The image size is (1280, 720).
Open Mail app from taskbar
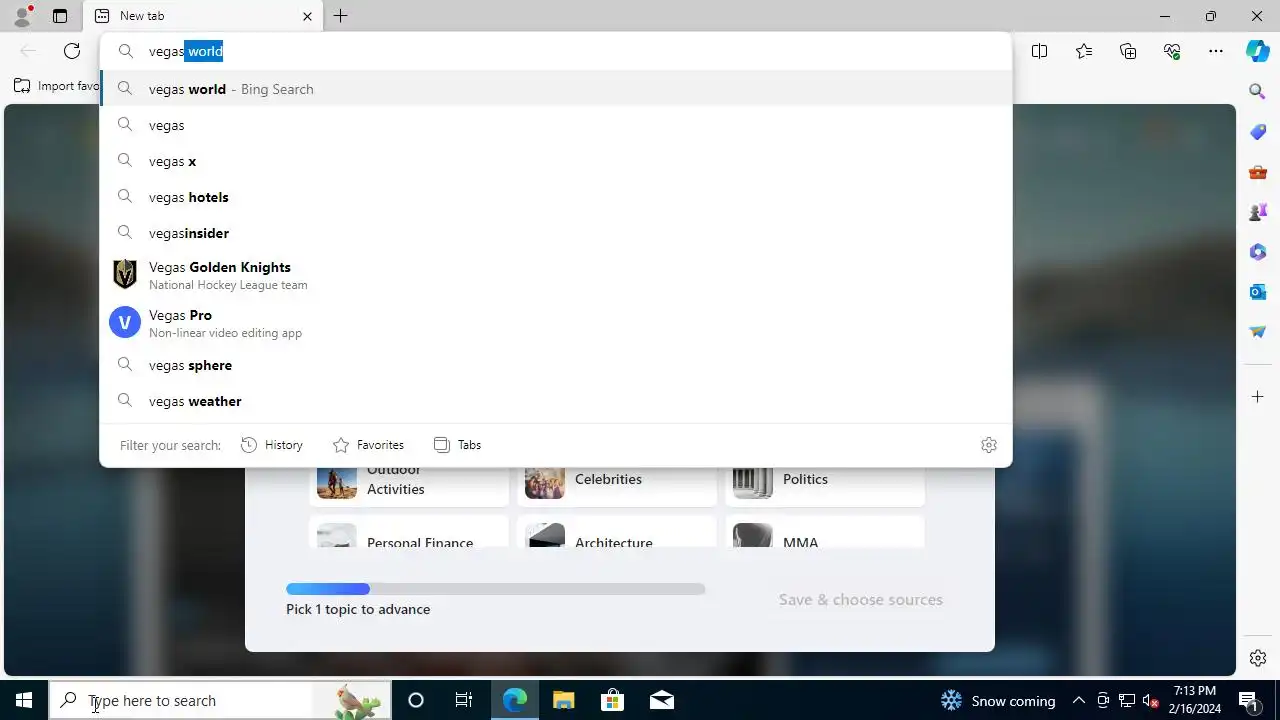[661, 700]
